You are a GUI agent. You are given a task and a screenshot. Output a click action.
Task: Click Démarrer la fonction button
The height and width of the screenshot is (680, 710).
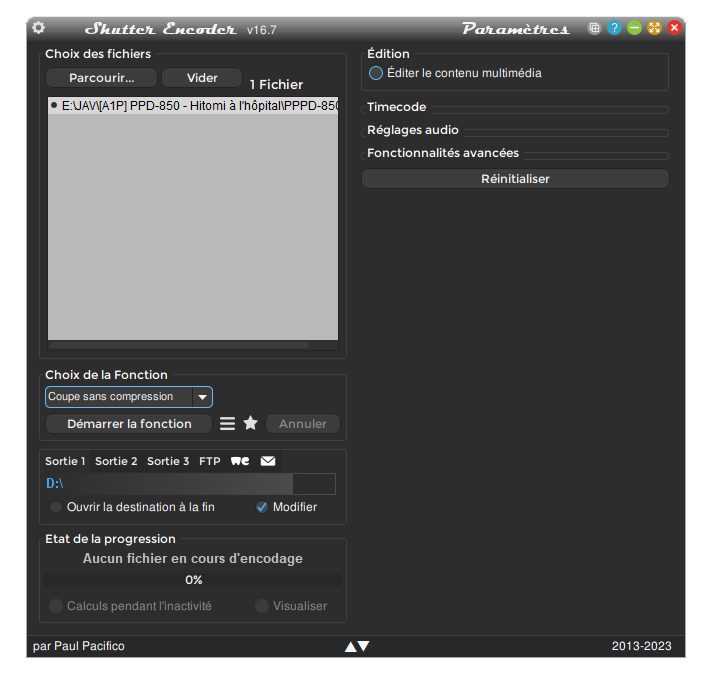129,424
